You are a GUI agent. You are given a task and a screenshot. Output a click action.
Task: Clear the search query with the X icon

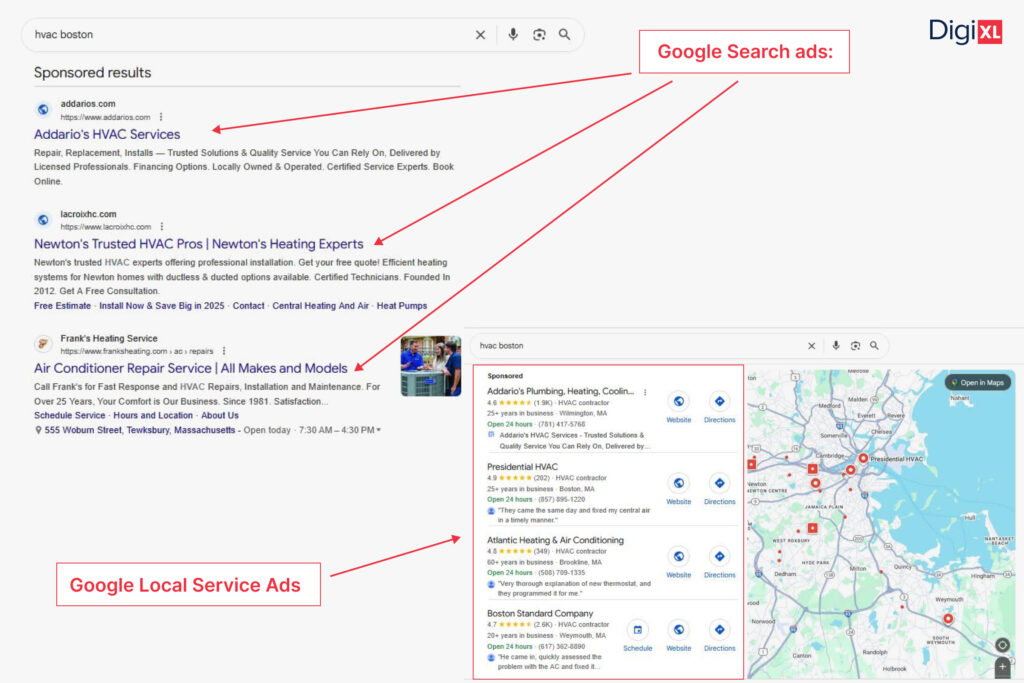(480, 34)
